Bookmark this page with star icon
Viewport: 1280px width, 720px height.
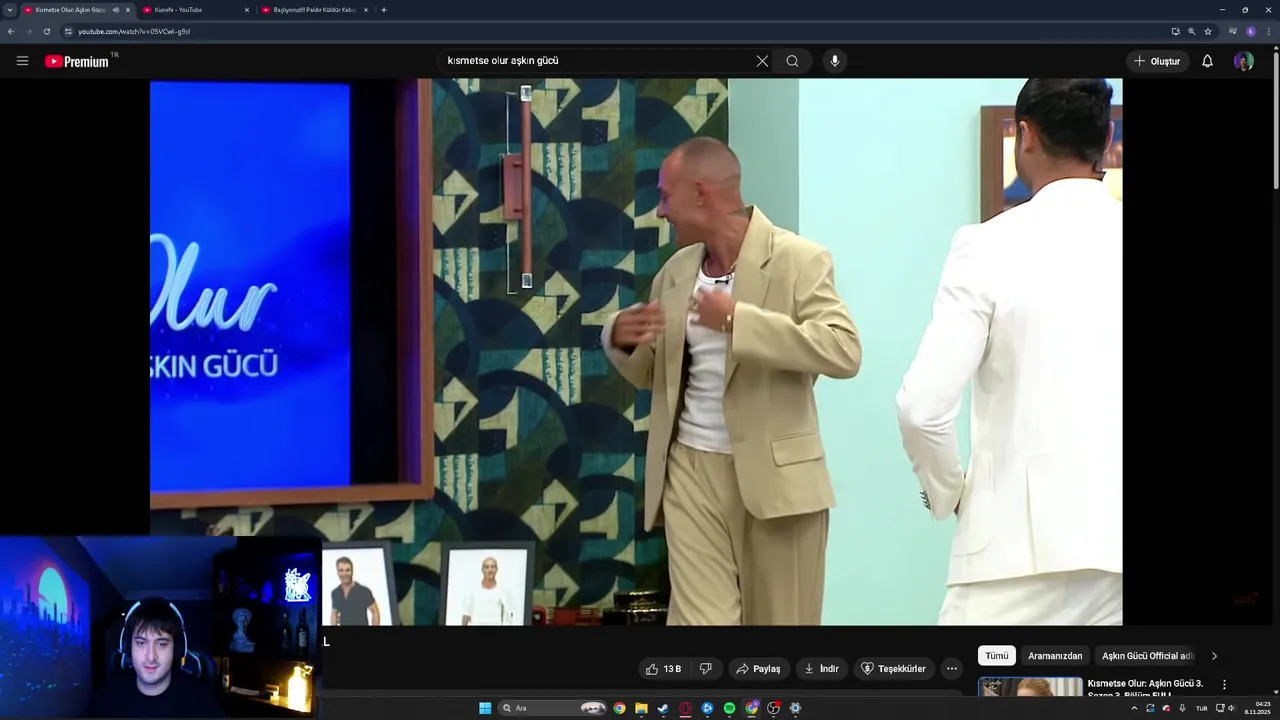(x=1208, y=31)
